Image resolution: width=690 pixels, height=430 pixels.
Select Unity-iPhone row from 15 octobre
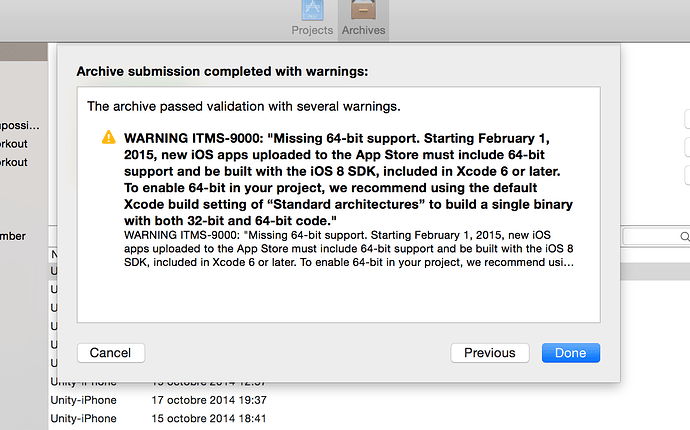point(83,418)
